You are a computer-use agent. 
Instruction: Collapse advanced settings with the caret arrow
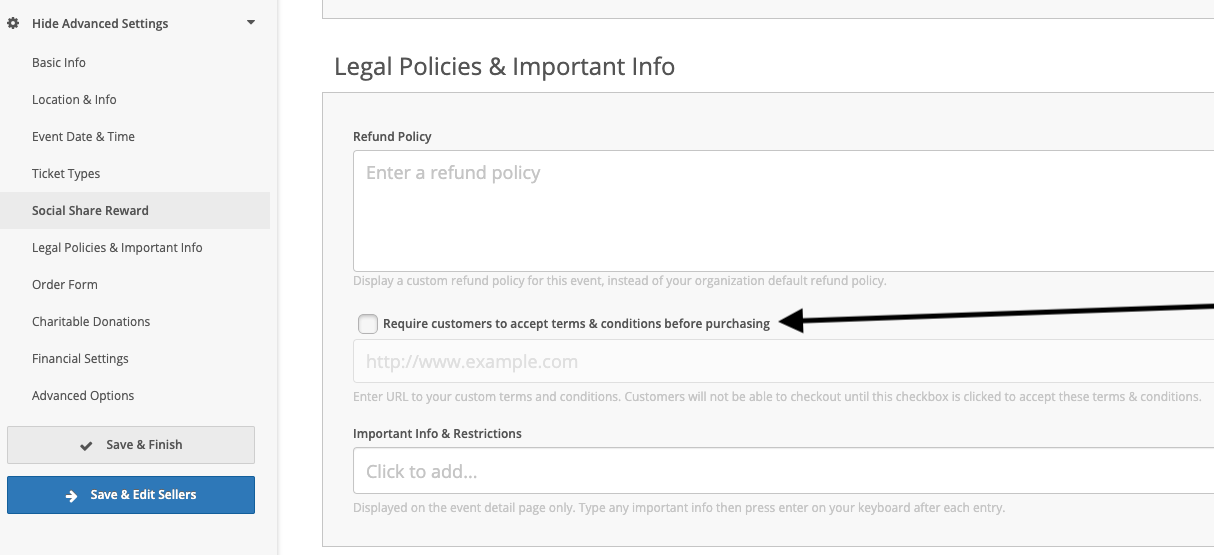250,22
